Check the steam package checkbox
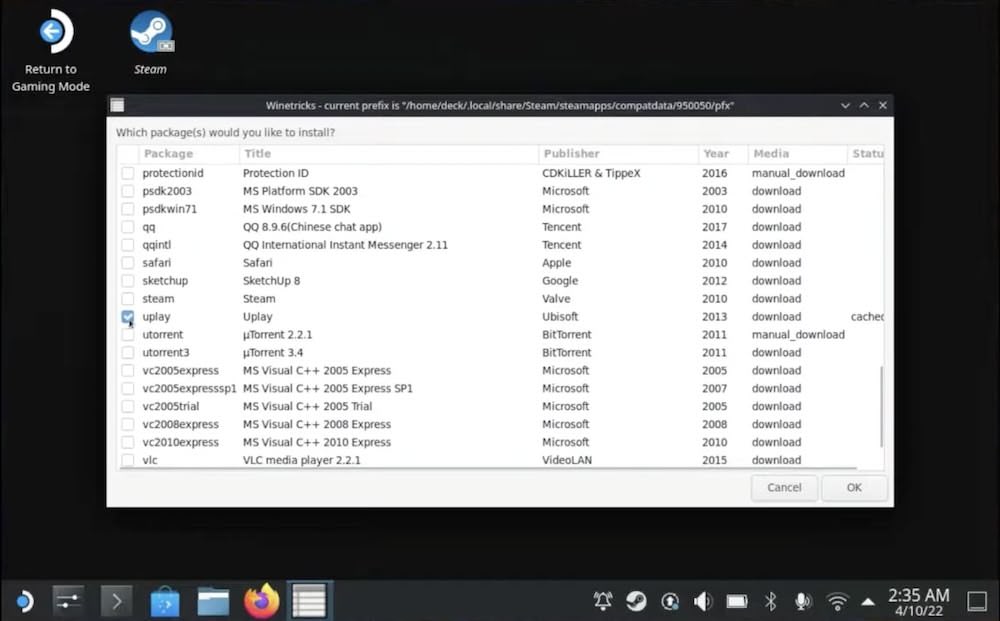Viewport: 1000px width, 621px height. 128,298
